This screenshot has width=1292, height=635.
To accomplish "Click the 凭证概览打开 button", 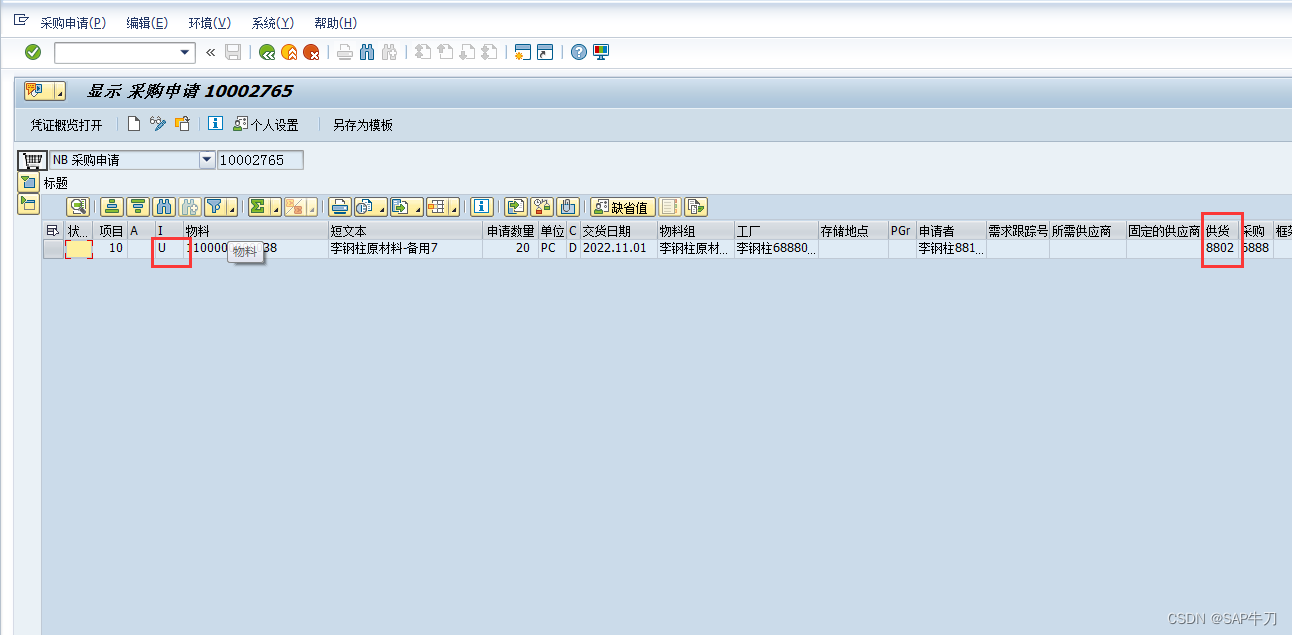I will (67, 125).
